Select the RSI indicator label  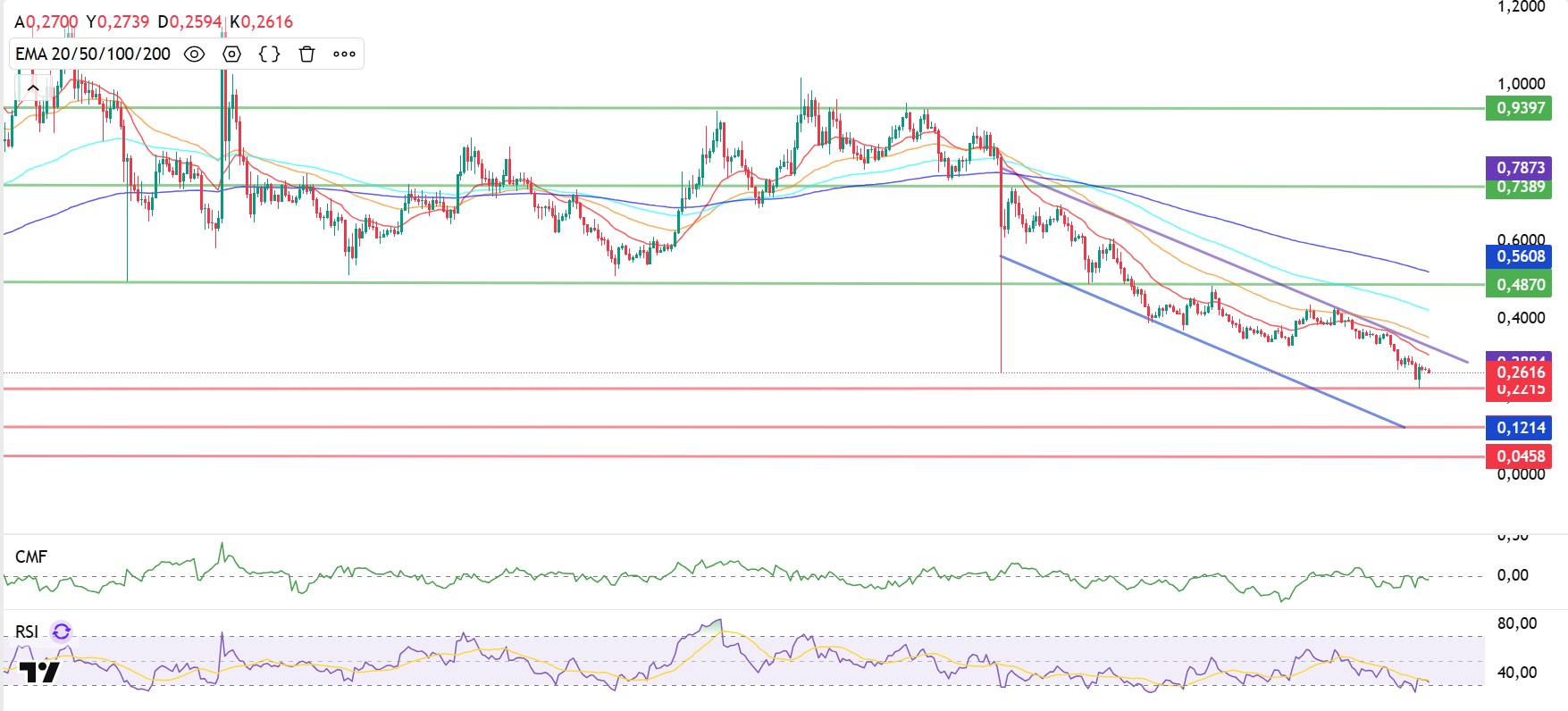point(27,632)
